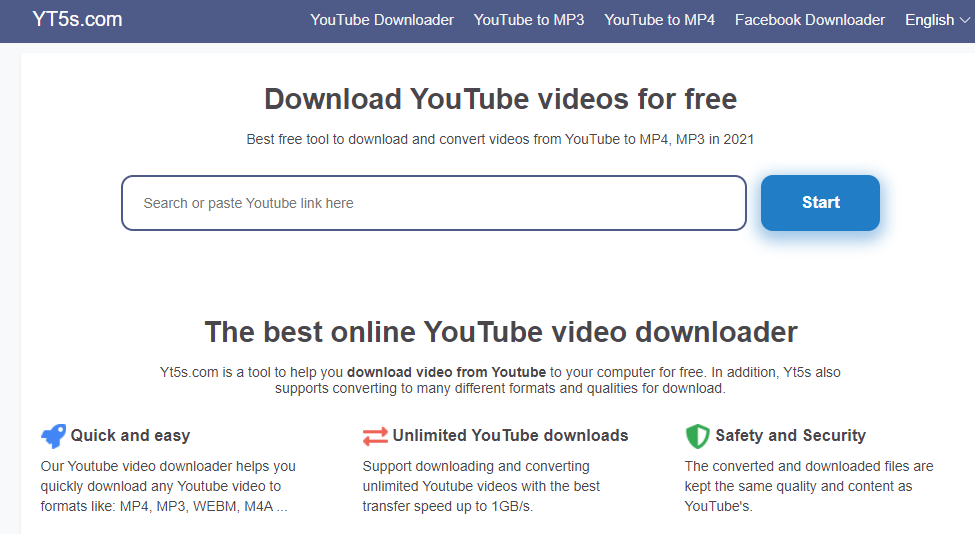The width and height of the screenshot is (975, 534).
Task: Click the paragraph mentioning 'MP4, MP3, WEBM, M4A'
Action: 168,486
